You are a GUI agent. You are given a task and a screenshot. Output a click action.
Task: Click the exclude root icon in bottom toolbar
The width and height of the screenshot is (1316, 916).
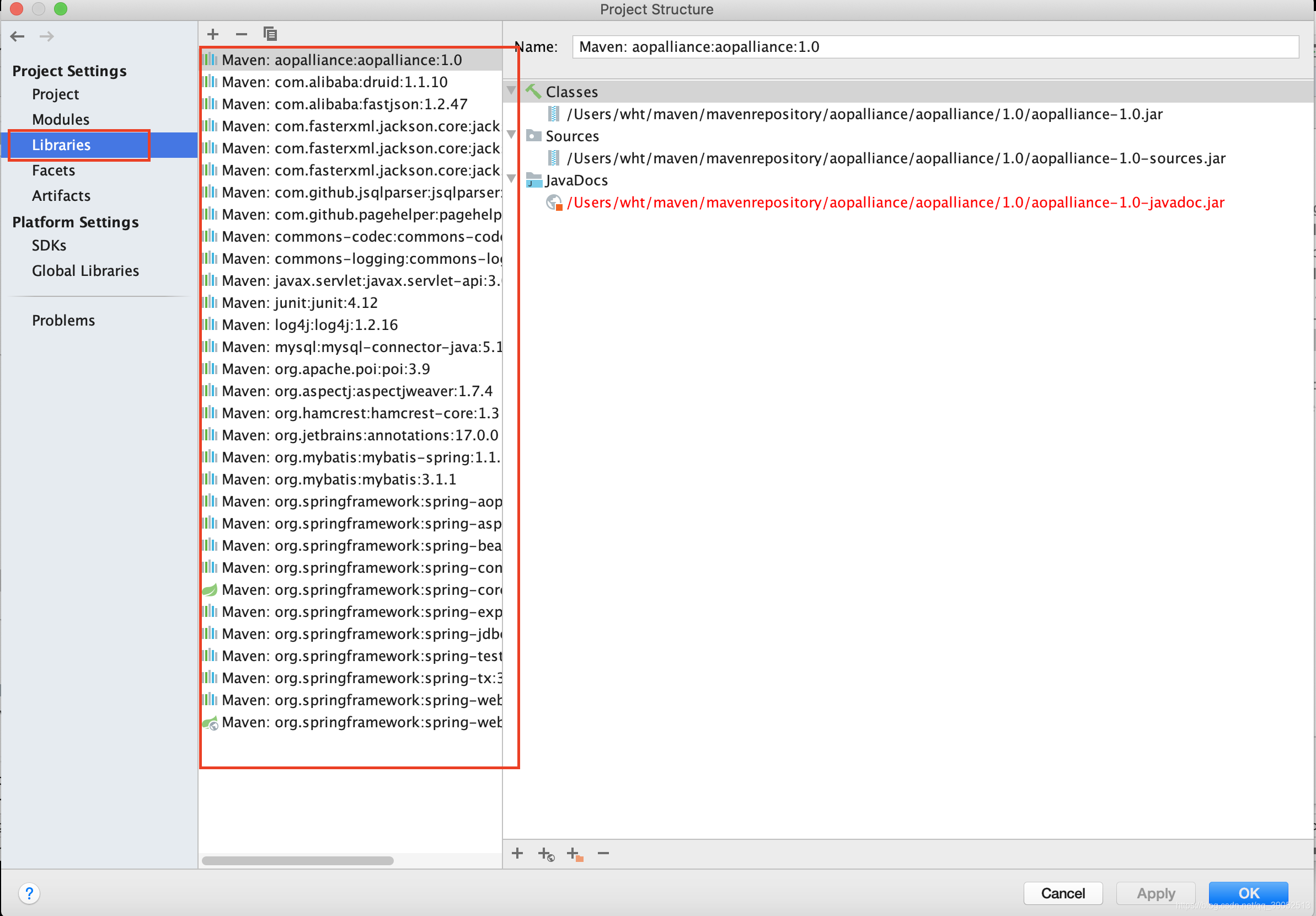(574, 855)
